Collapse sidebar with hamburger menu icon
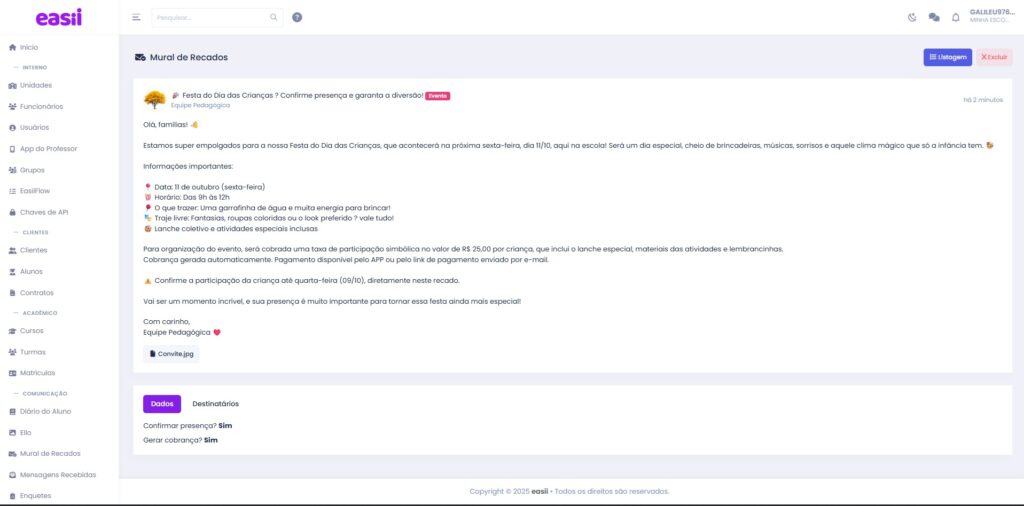The height and width of the screenshot is (506, 1024). coord(137,17)
